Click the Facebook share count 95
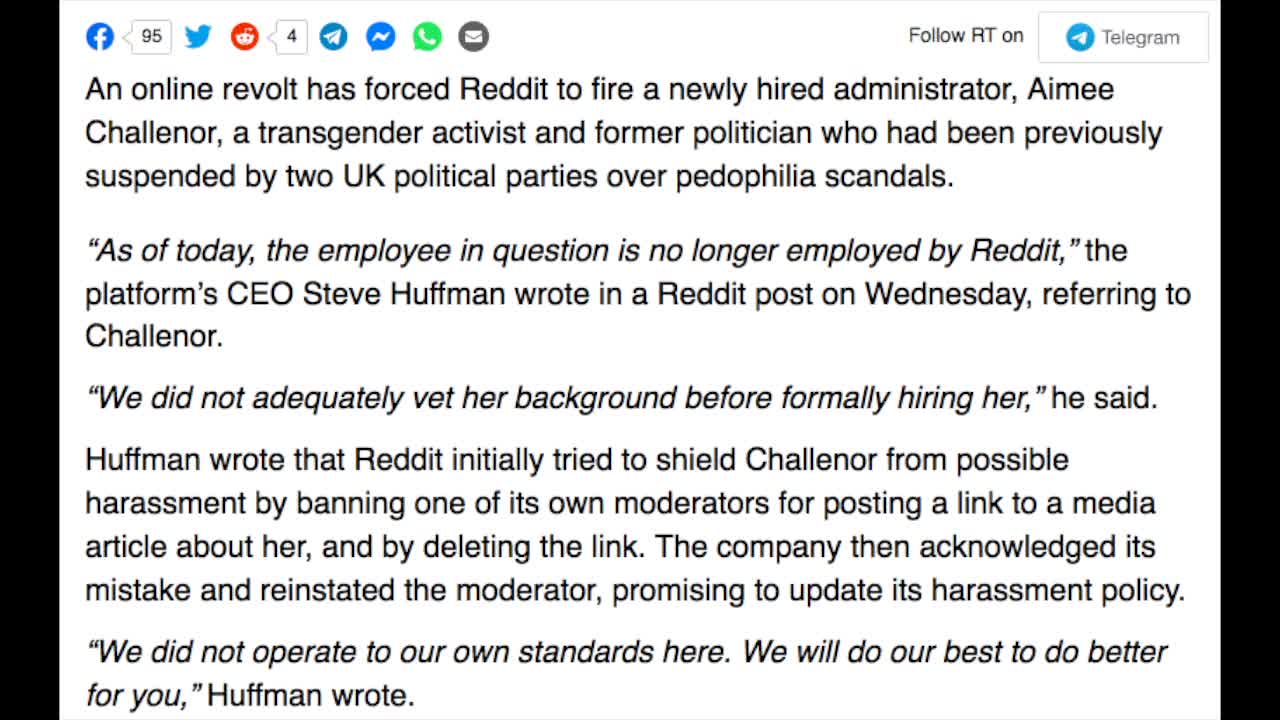Viewport: 1280px width, 720px height. [x=149, y=37]
